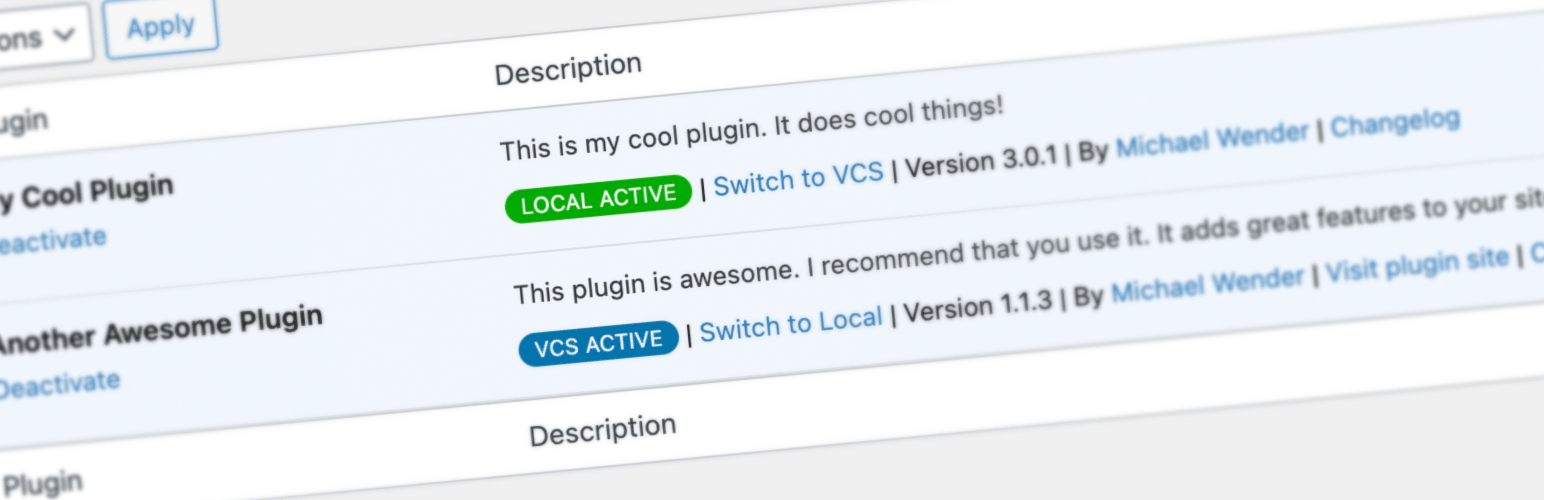Click the green LOCAL ACTIVE badge
Viewport: 1544px width, 500px height.
[598, 198]
